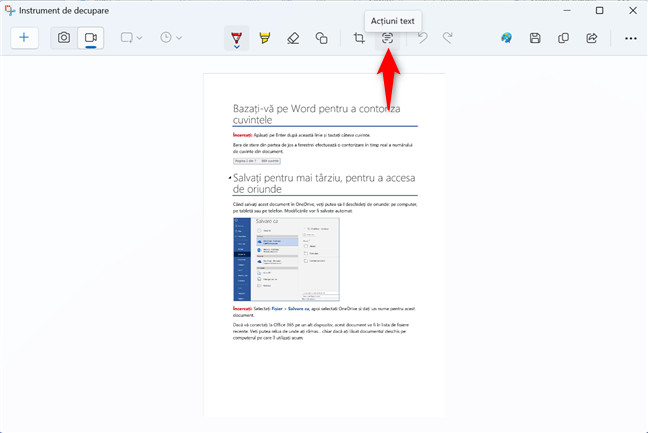The image size is (648, 433).
Task: Undo the last edit
Action: click(x=423, y=38)
